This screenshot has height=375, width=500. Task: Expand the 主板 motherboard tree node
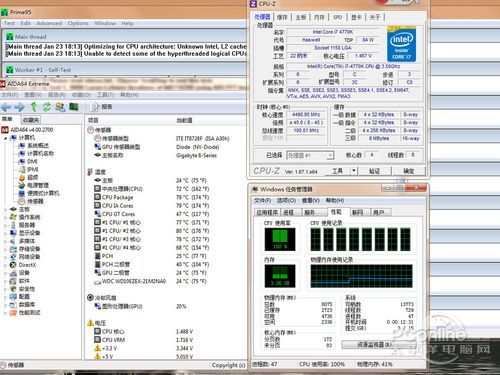pos(5,210)
